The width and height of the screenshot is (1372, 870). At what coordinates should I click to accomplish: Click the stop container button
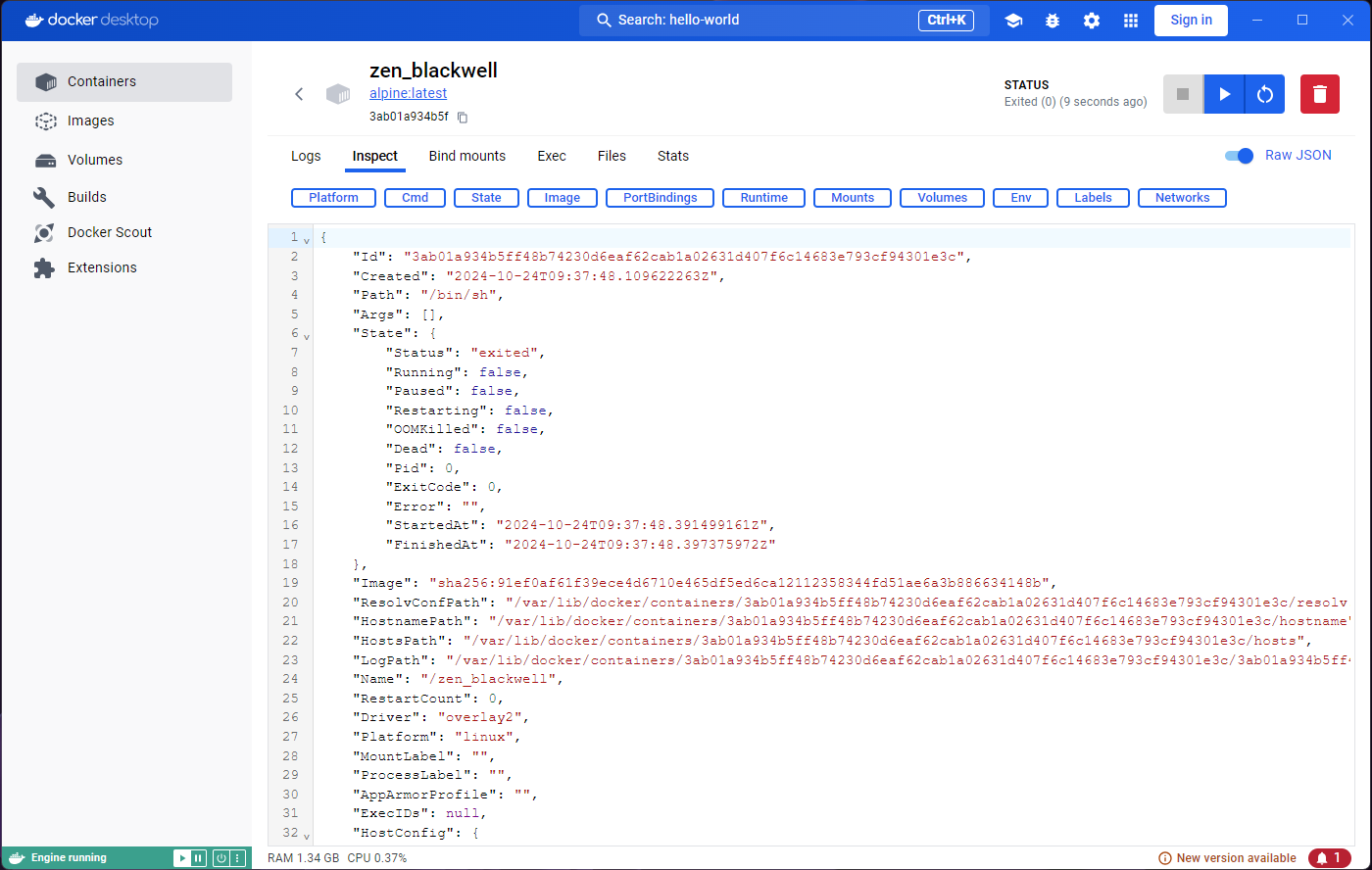tap(1183, 94)
